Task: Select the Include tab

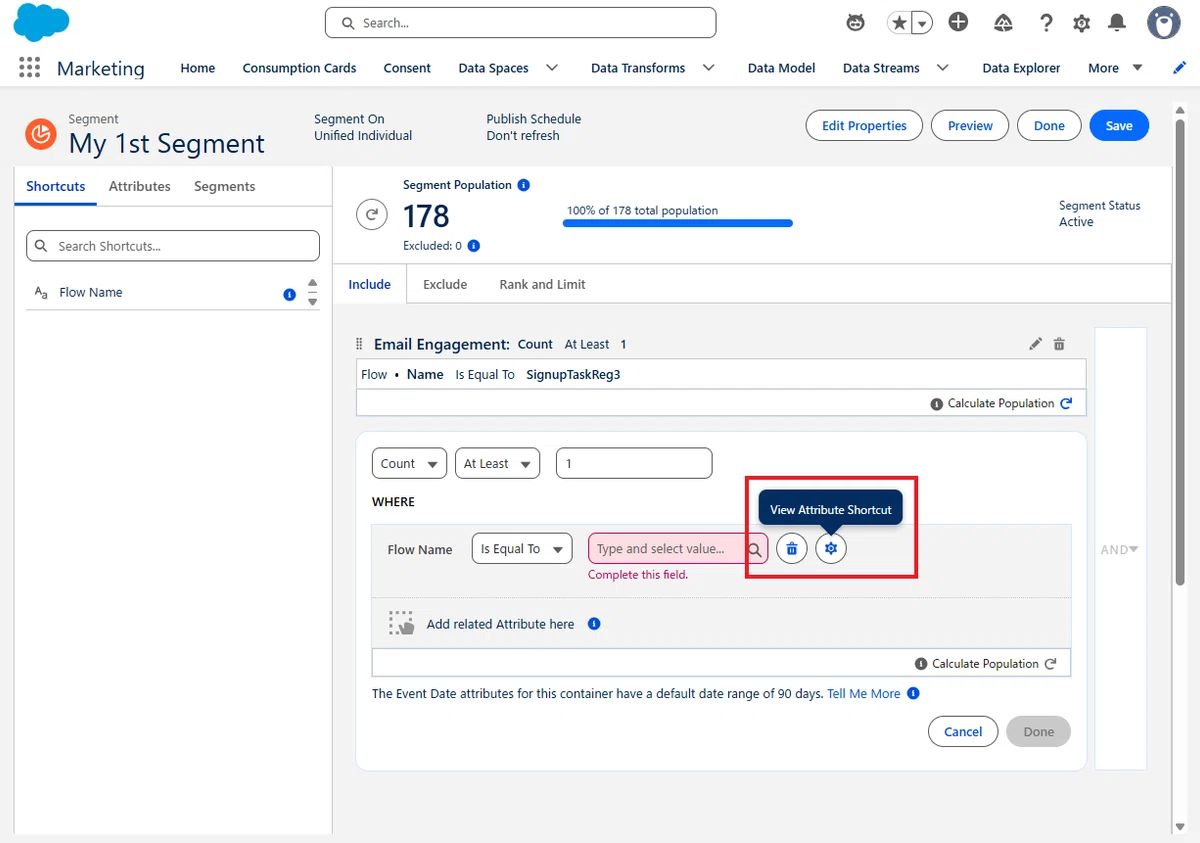Action: 369,284
